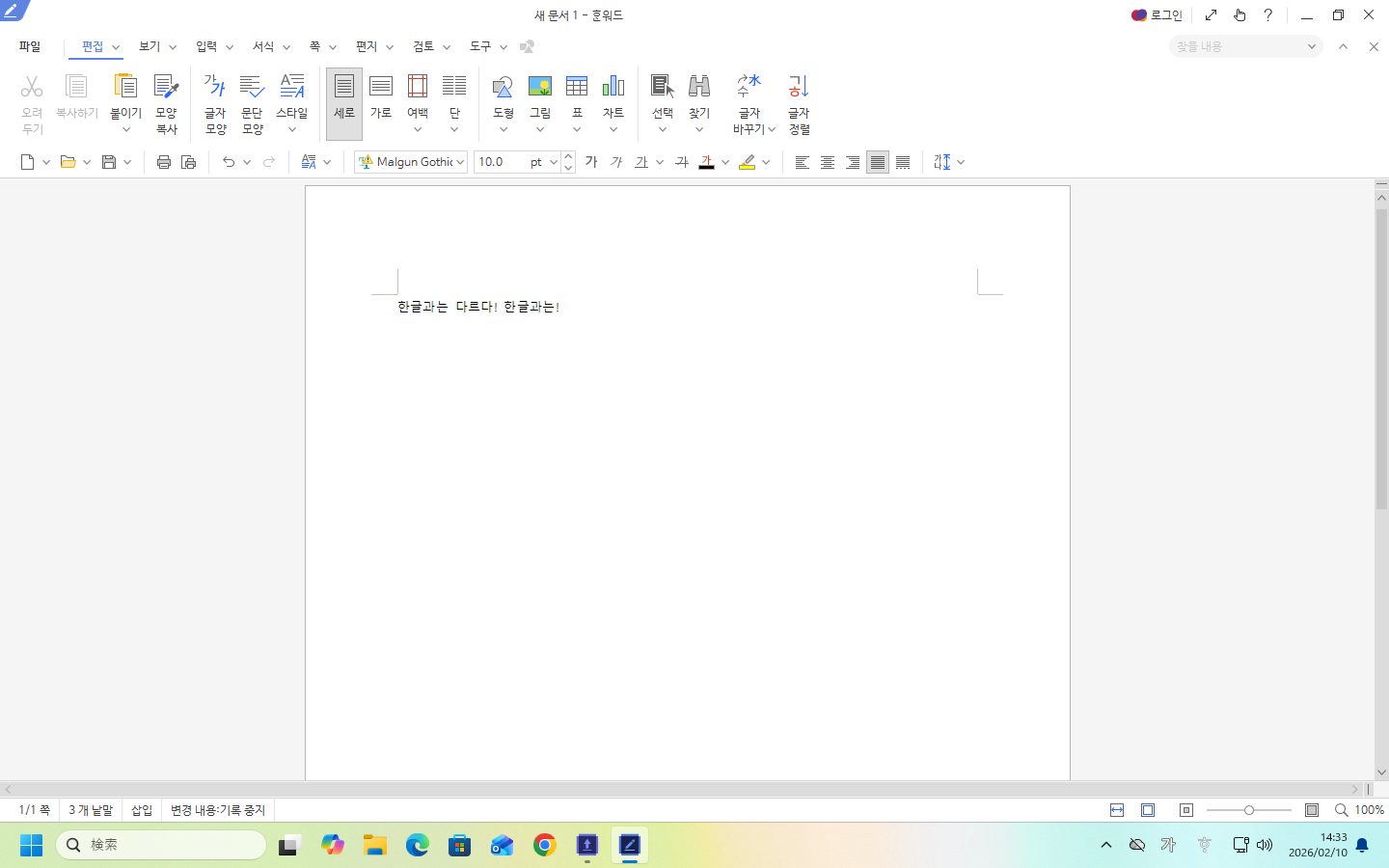Open the font size unit pt dropdown
This screenshot has width=1389, height=868.
pyautogui.click(x=554, y=162)
